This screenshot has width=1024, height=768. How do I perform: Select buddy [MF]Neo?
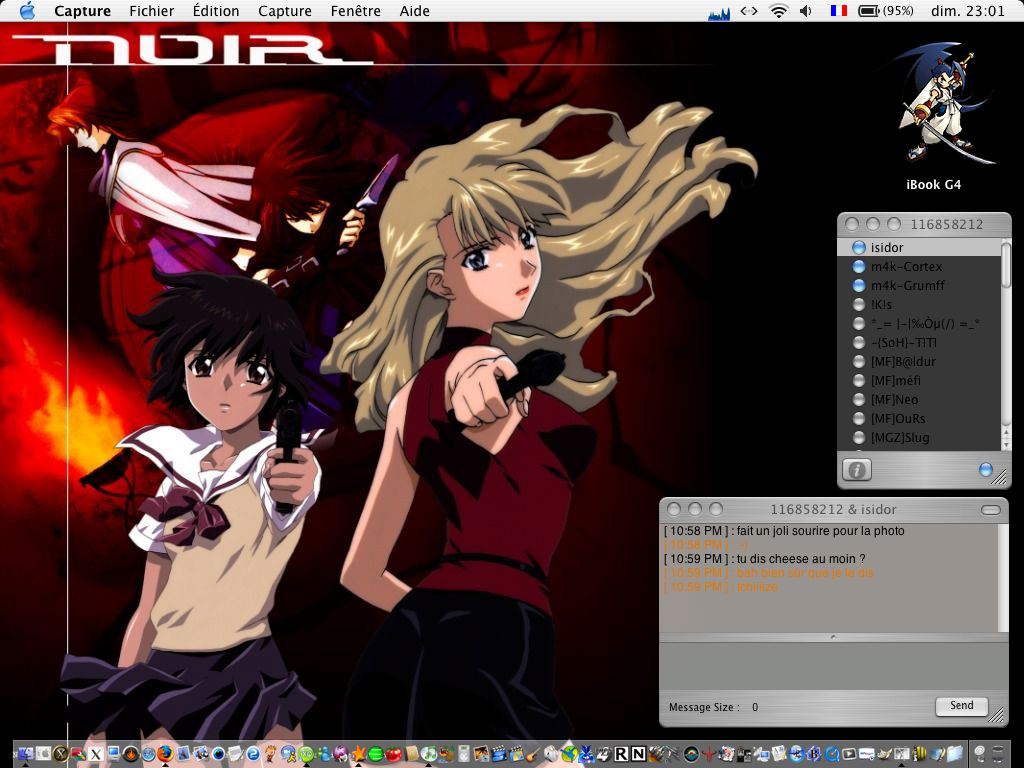[920, 399]
